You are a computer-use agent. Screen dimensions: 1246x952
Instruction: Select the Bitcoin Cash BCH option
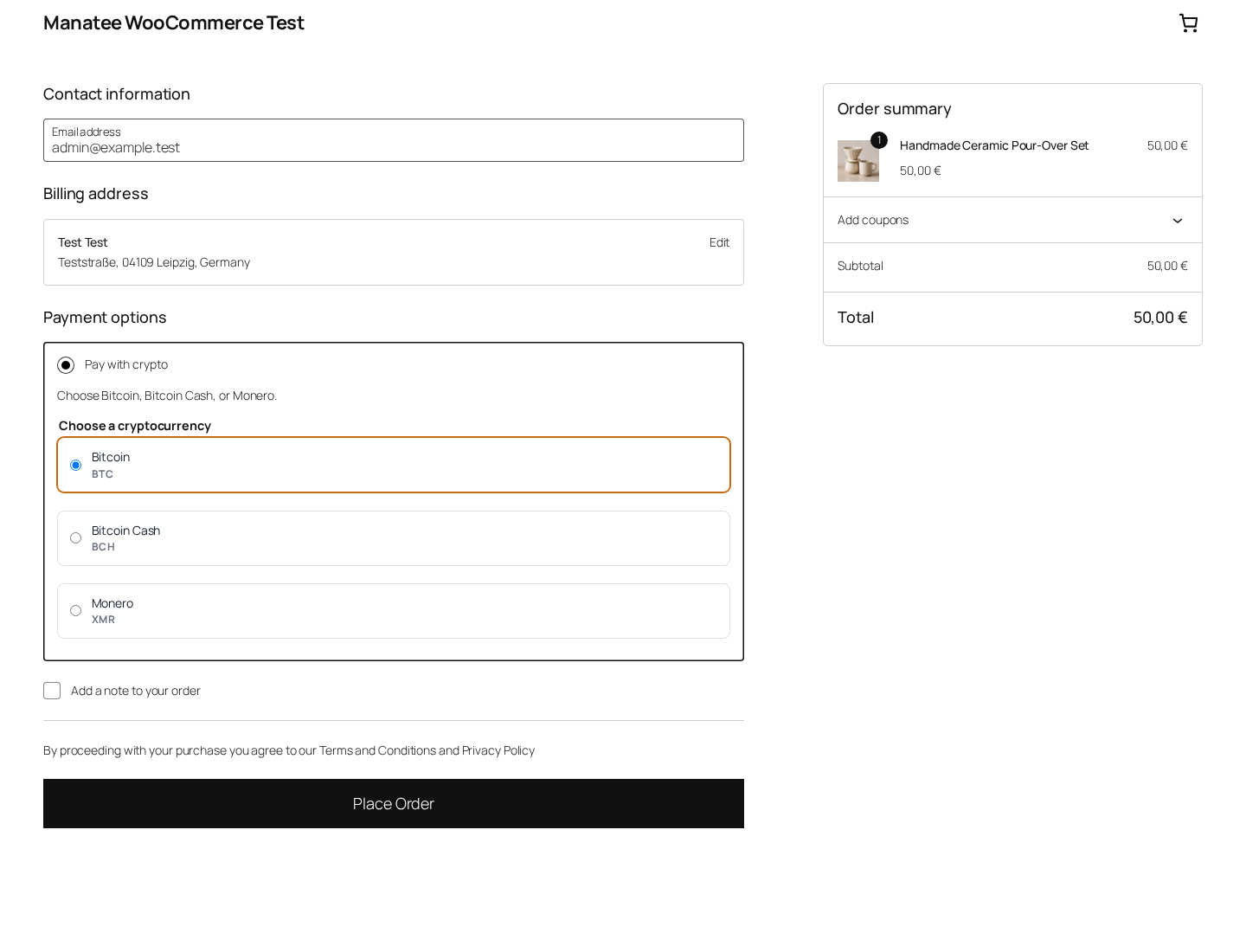(x=394, y=538)
